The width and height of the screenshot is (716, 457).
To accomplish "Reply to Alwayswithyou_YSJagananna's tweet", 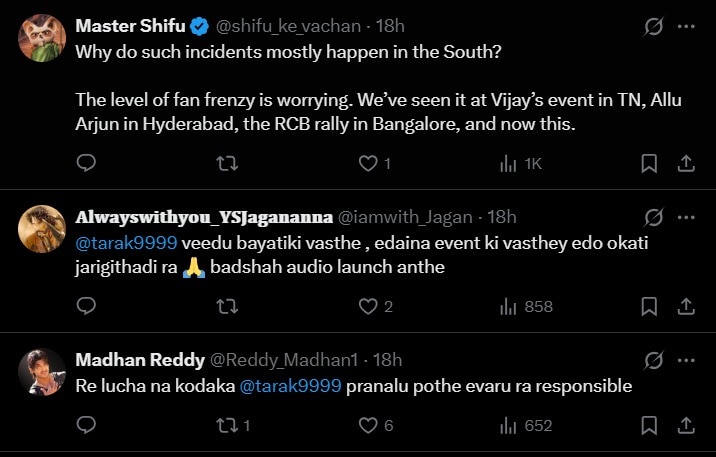I will pyautogui.click(x=87, y=307).
